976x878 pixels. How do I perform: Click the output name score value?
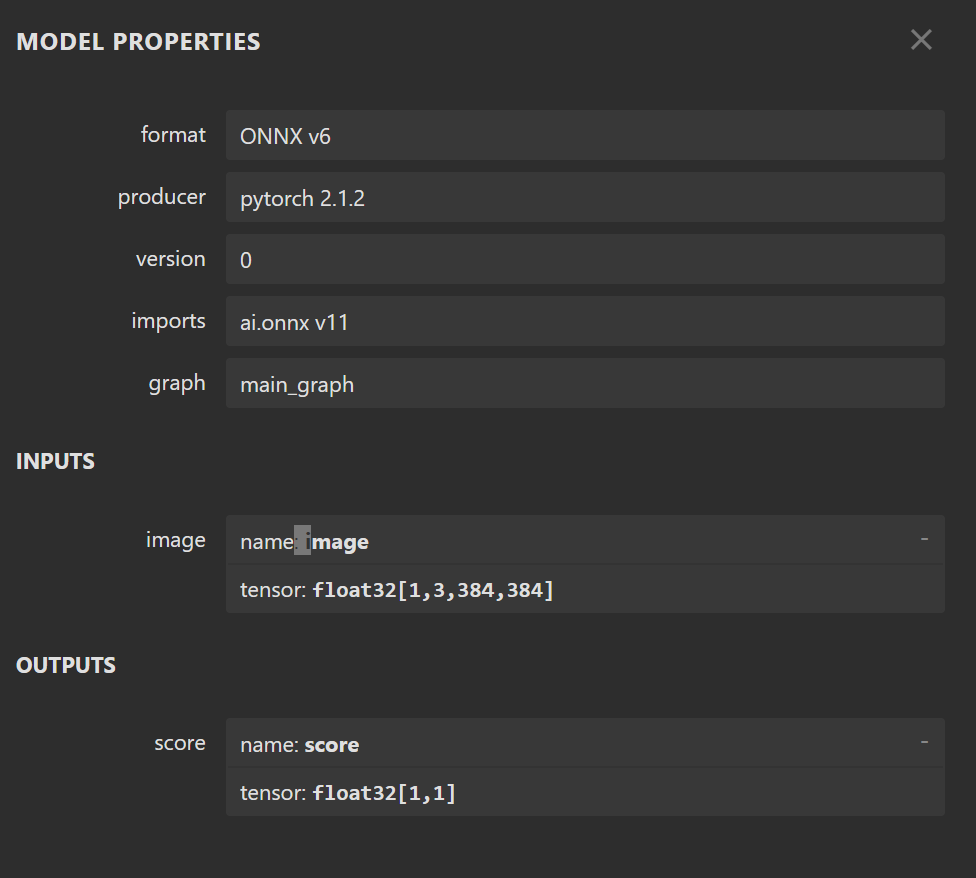[x=332, y=745]
